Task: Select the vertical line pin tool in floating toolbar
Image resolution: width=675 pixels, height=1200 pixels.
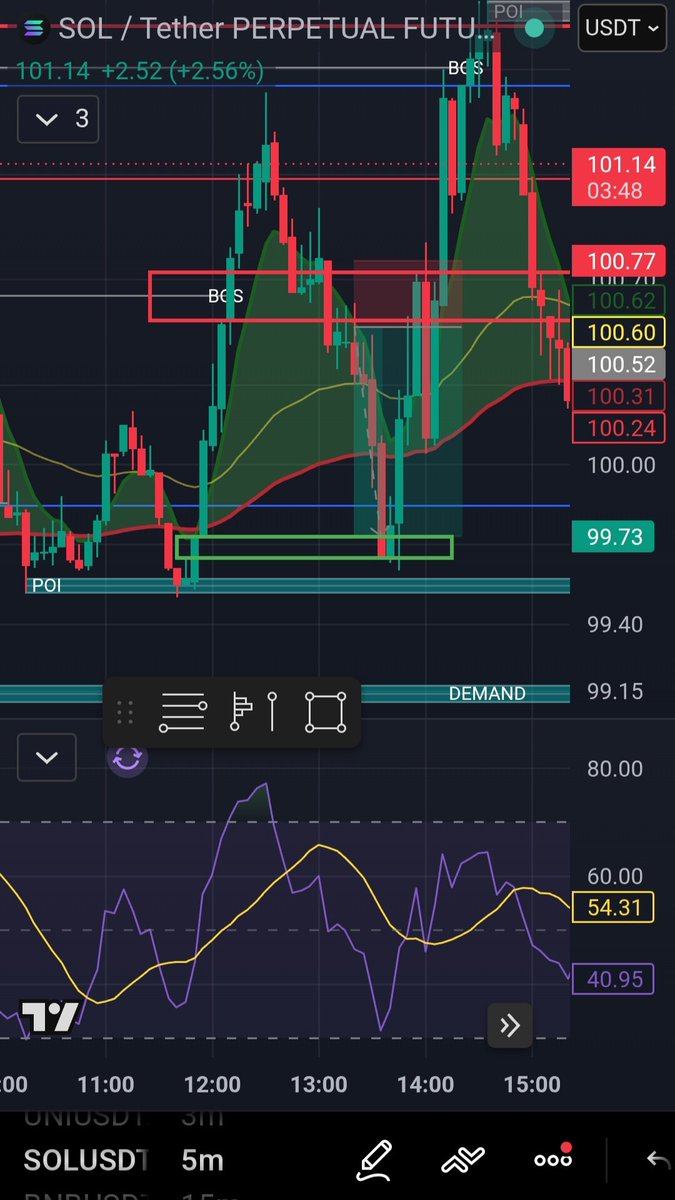Action: [x=273, y=713]
